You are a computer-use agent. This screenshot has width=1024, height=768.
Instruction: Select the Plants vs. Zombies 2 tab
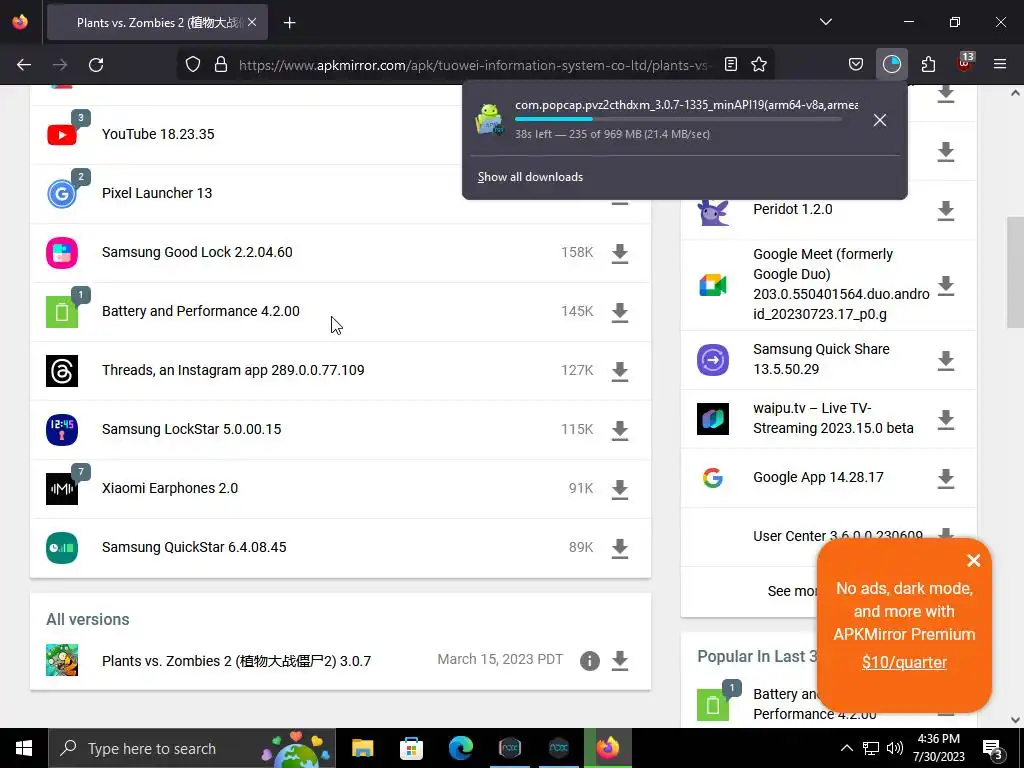point(157,22)
